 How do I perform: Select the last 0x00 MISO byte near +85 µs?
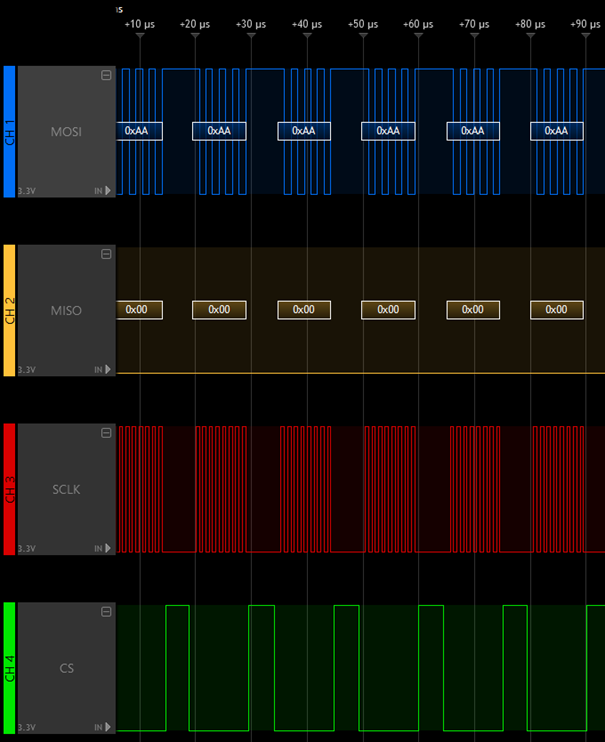[557, 310]
